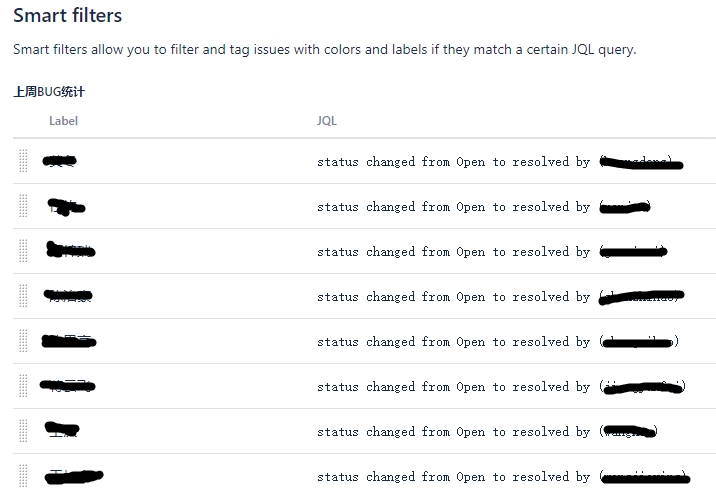Select the third row's drag handle

23,251
